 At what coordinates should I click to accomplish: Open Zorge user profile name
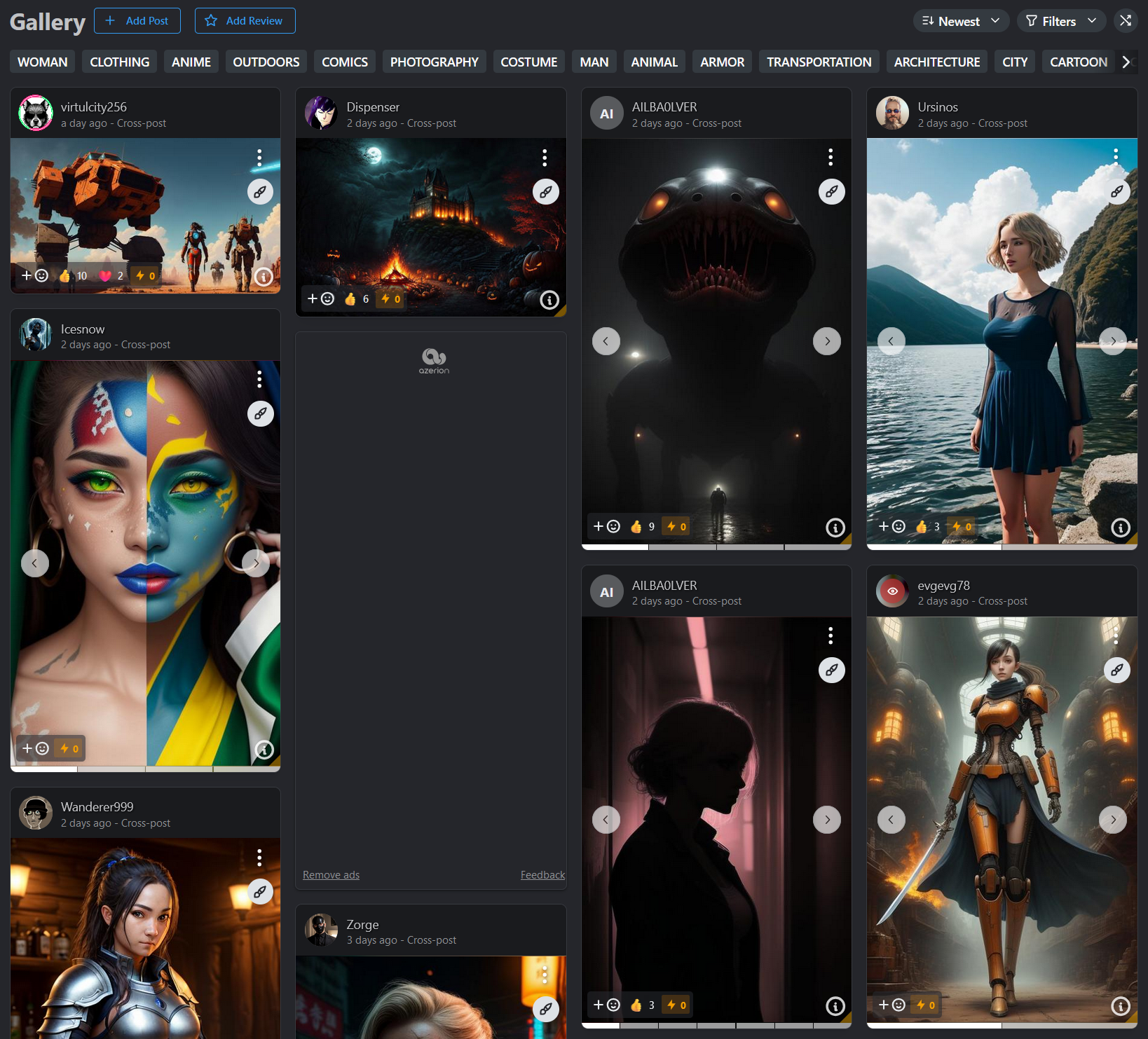pyautogui.click(x=362, y=925)
